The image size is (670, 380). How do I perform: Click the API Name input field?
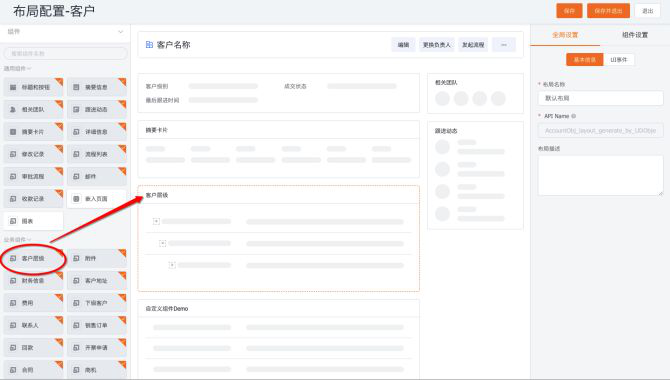pyautogui.click(x=600, y=130)
